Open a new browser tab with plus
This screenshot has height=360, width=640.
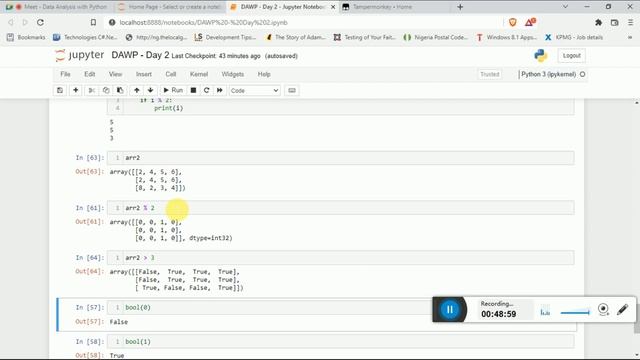tap(460, 7)
